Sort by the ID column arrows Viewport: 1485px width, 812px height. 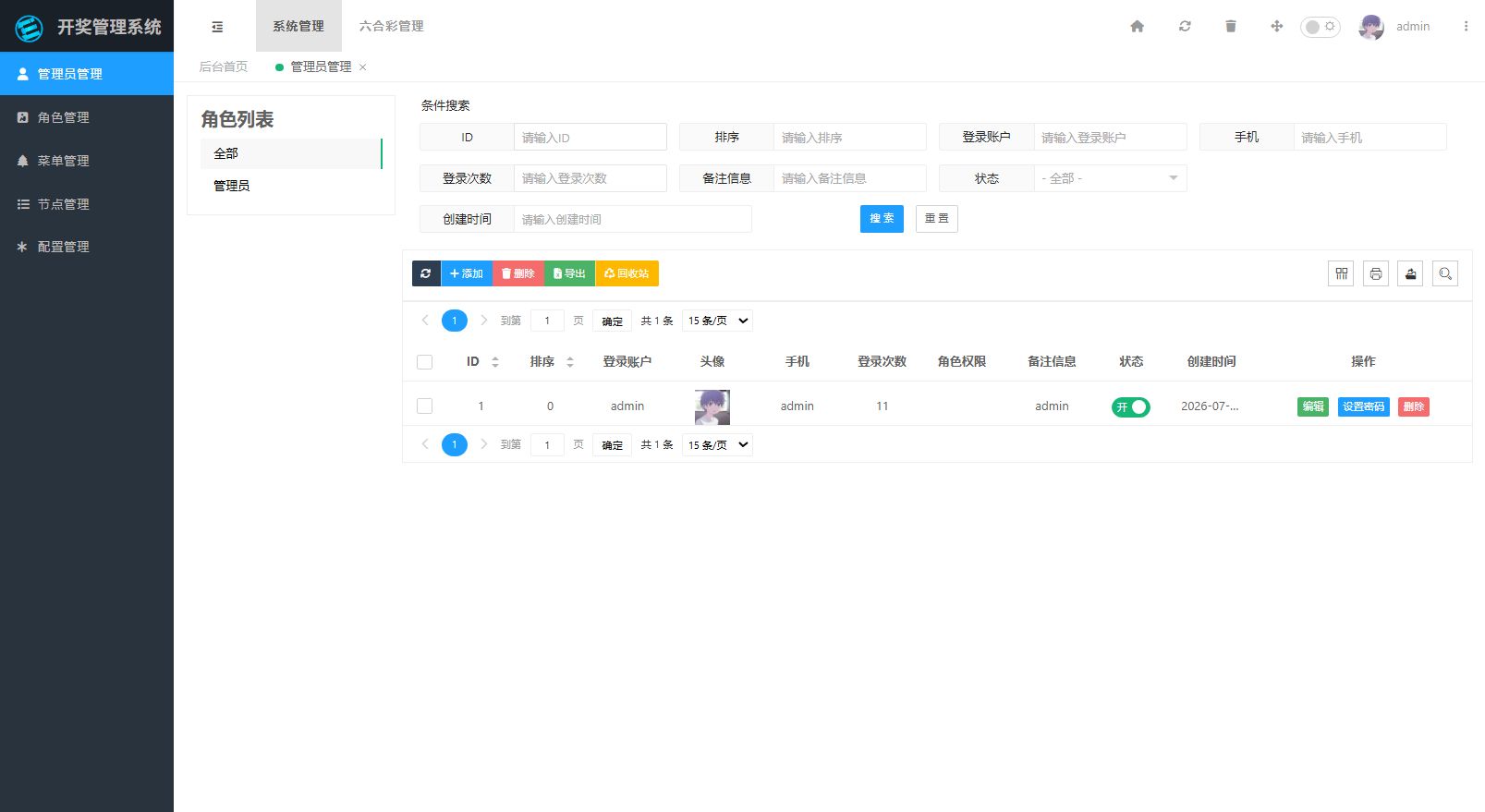[x=495, y=362]
